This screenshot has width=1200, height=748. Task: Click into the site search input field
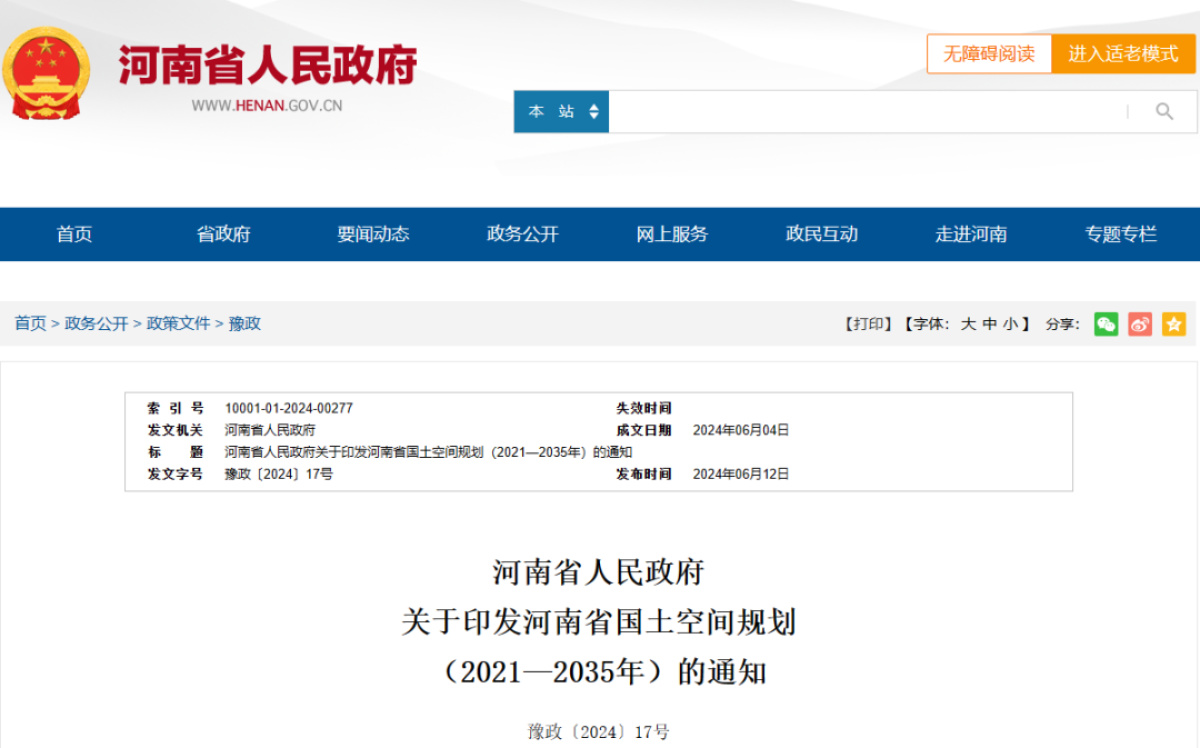pos(868,111)
